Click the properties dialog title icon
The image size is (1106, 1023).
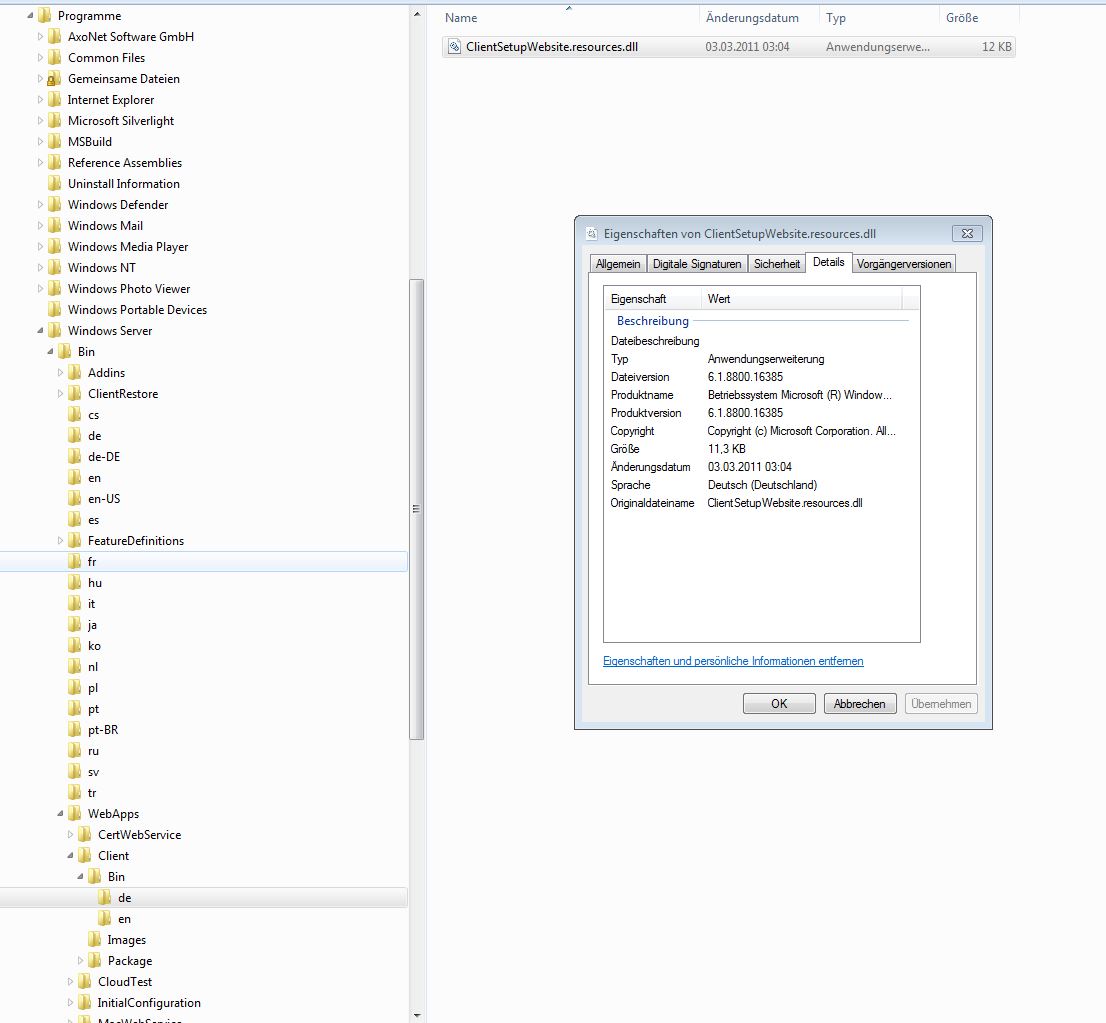(x=591, y=233)
